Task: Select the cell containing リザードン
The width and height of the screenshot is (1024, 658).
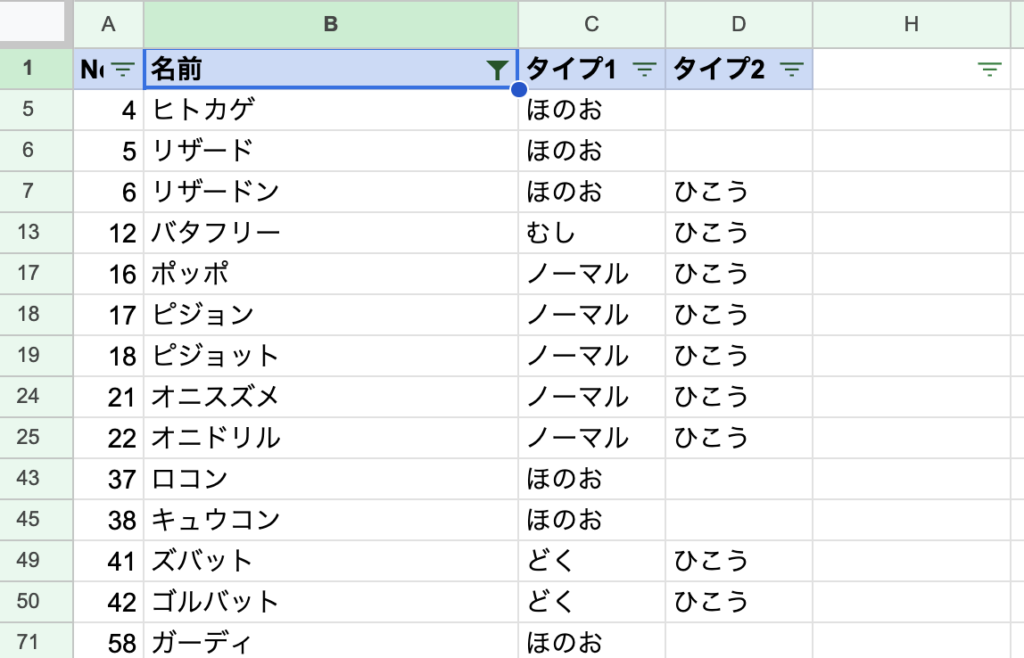Action: point(331,192)
